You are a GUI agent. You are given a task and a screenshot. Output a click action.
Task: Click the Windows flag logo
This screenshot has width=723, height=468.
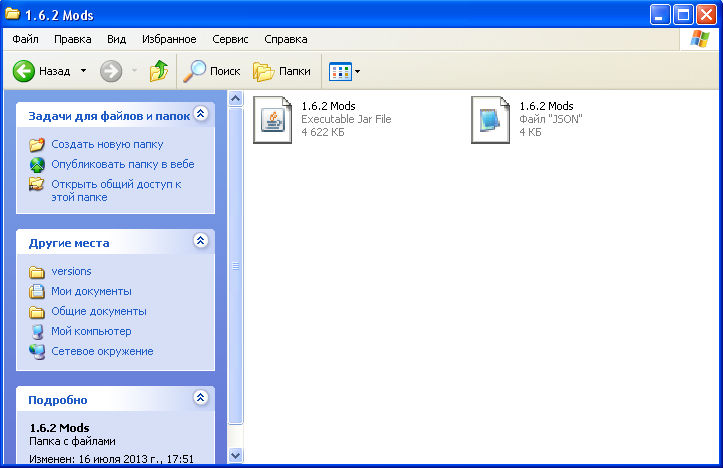[700, 39]
